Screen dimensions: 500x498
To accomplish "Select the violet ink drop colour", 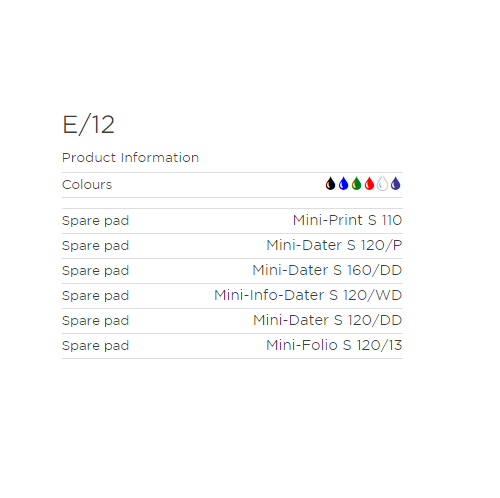I will tap(395, 184).
